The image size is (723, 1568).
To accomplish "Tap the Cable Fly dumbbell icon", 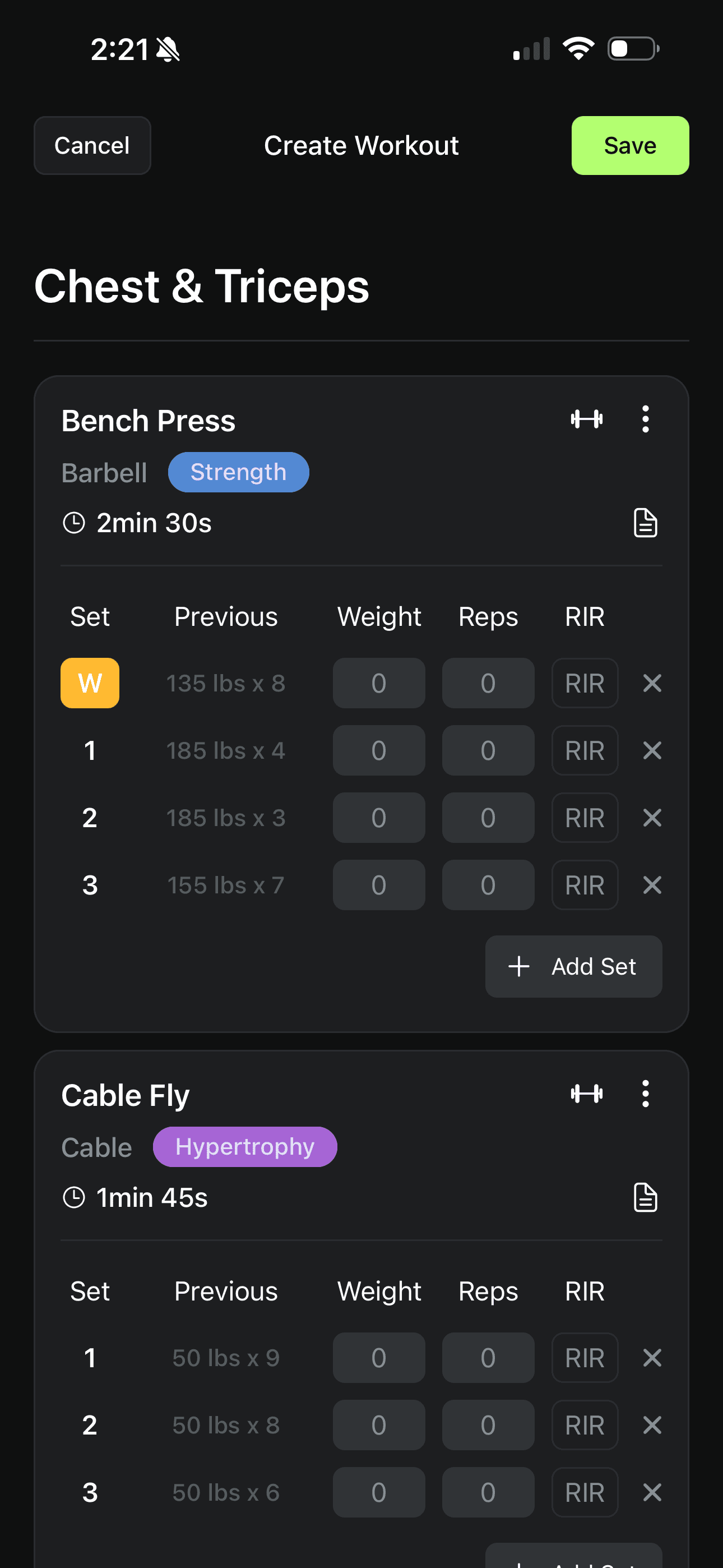I will (587, 1093).
